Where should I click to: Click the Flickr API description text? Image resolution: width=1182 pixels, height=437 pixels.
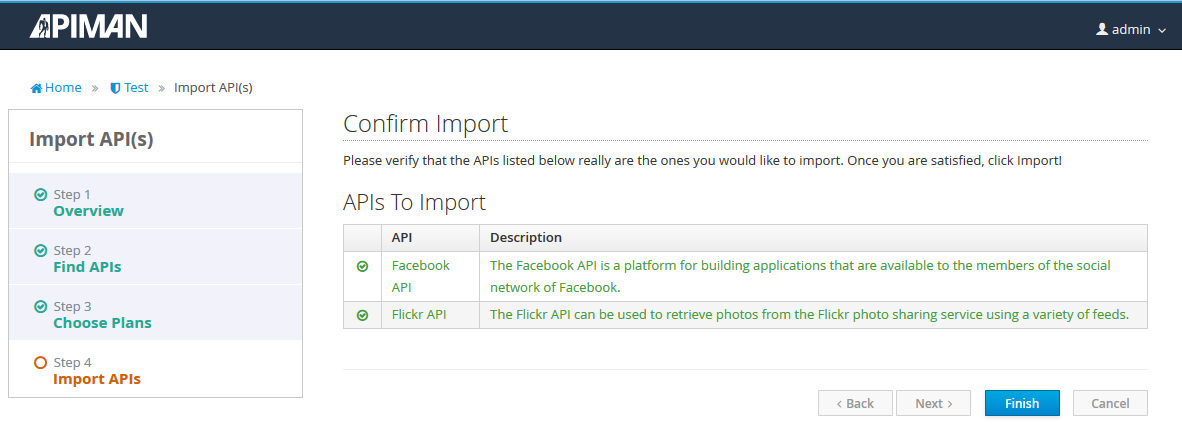[x=810, y=315]
